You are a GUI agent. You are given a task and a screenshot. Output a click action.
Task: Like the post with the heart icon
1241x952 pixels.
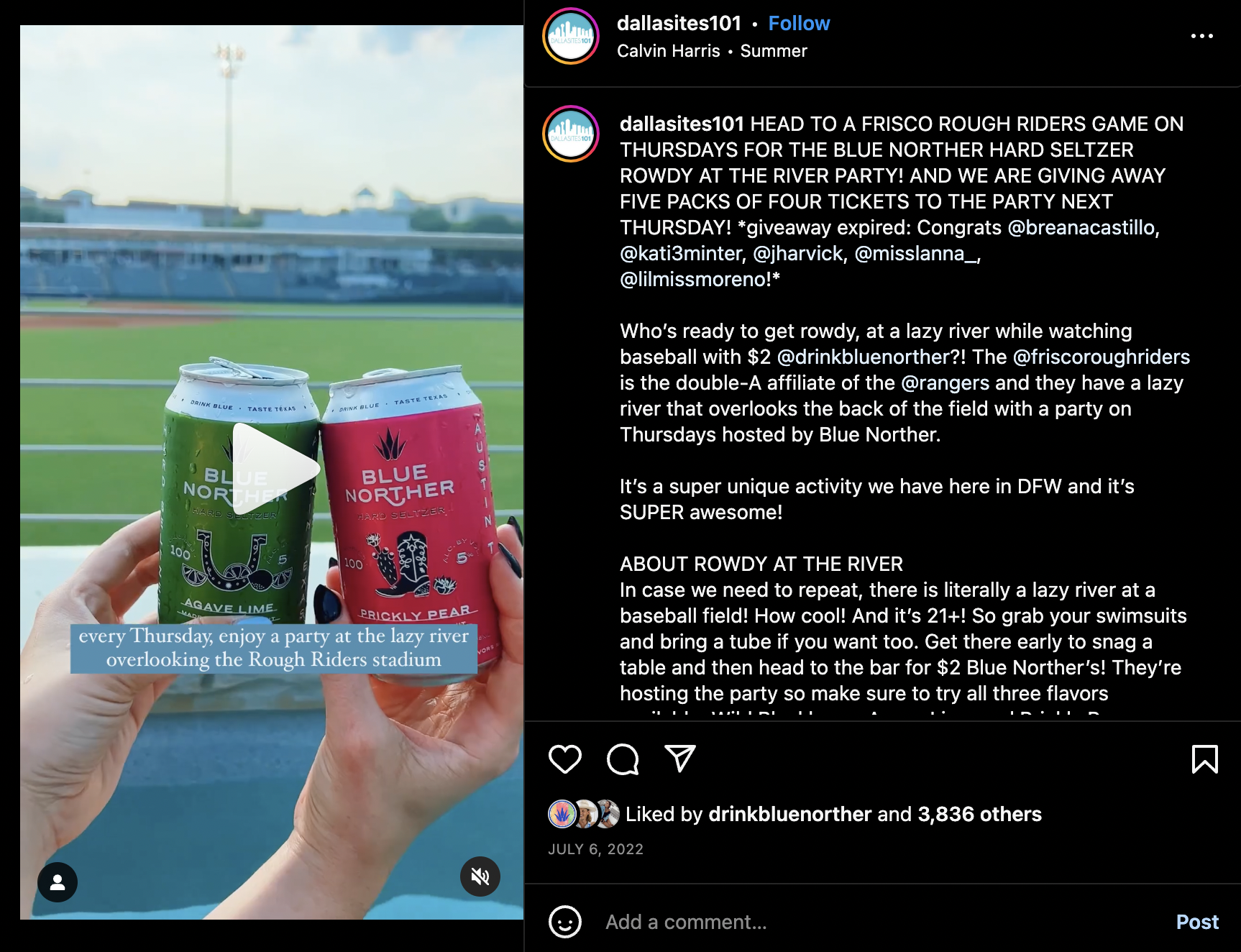(x=565, y=759)
